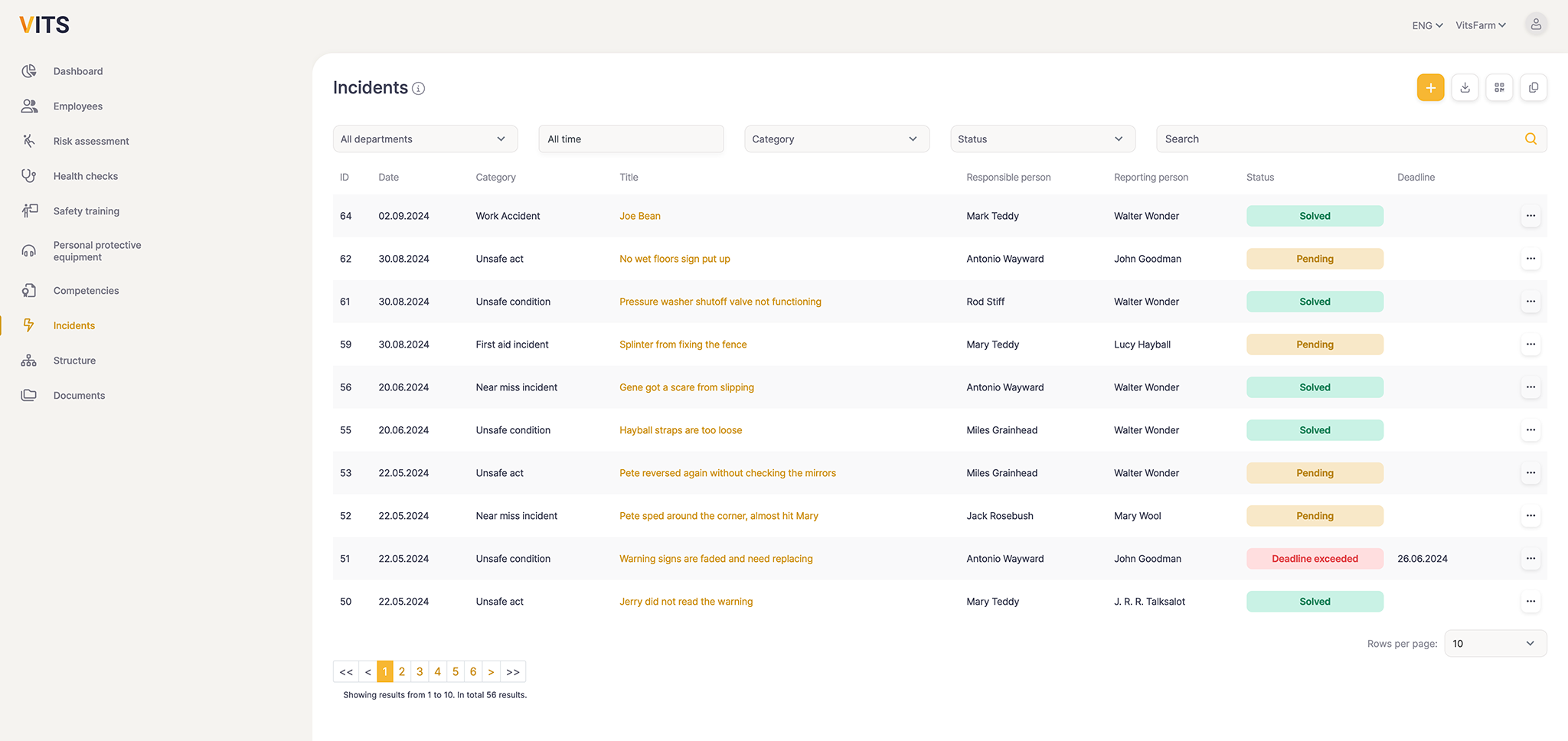Click the info icon beside Incidents title
This screenshot has height=741, width=1568.
click(x=419, y=89)
